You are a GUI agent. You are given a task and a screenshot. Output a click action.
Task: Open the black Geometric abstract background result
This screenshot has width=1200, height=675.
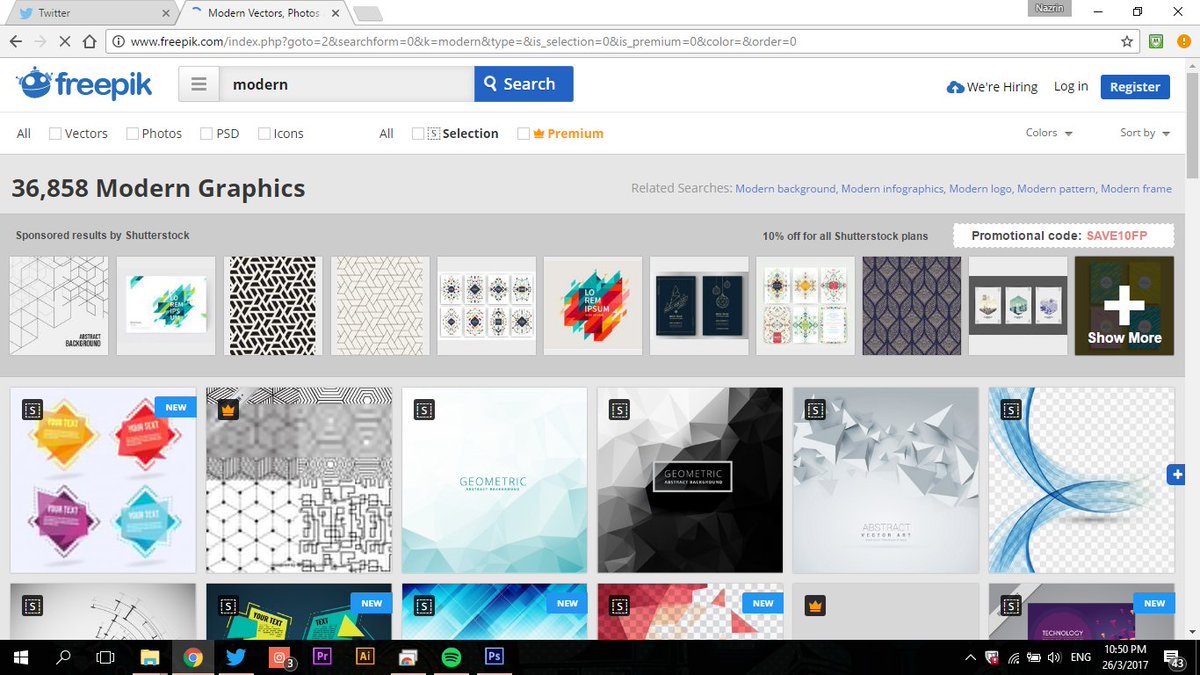pyautogui.click(x=690, y=480)
